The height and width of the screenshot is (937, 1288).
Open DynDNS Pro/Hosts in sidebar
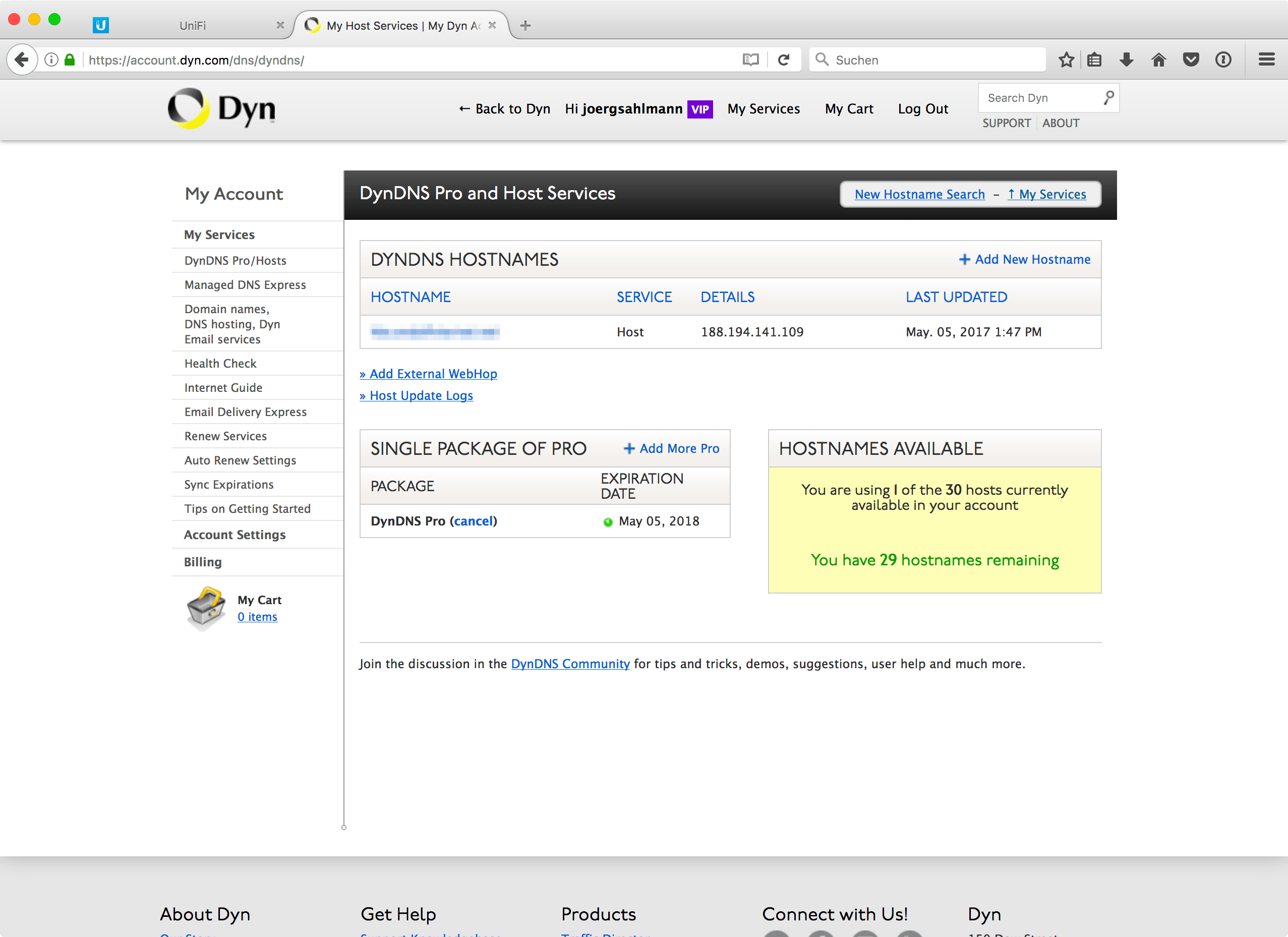coord(235,260)
